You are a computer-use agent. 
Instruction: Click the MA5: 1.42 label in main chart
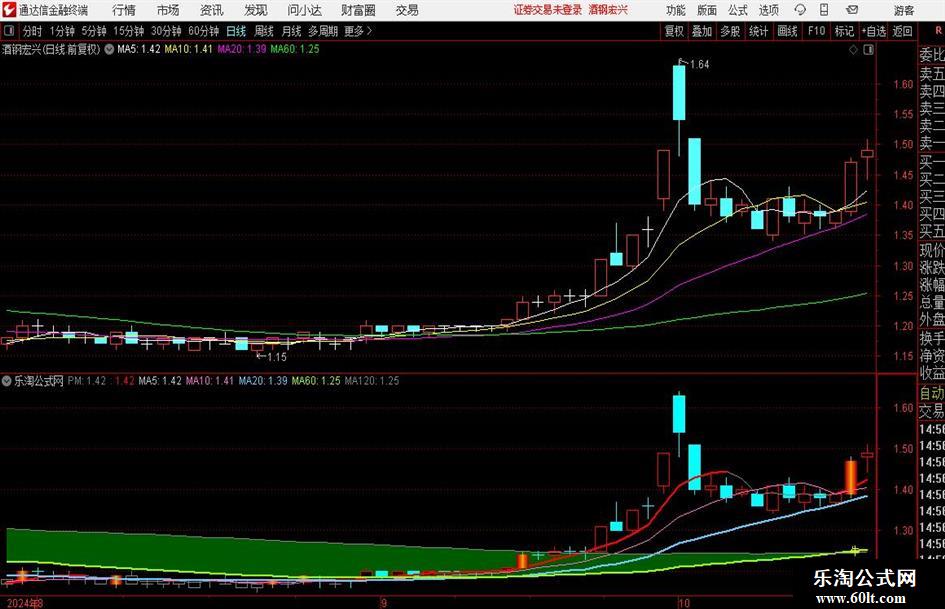(x=139, y=49)
